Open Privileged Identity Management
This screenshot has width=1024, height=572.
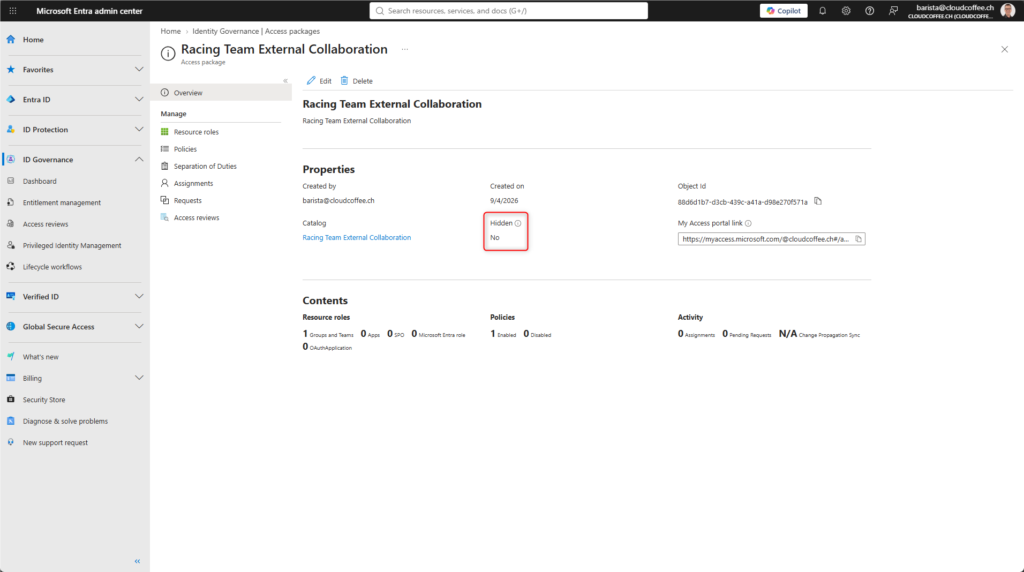[x=72, y=246]
